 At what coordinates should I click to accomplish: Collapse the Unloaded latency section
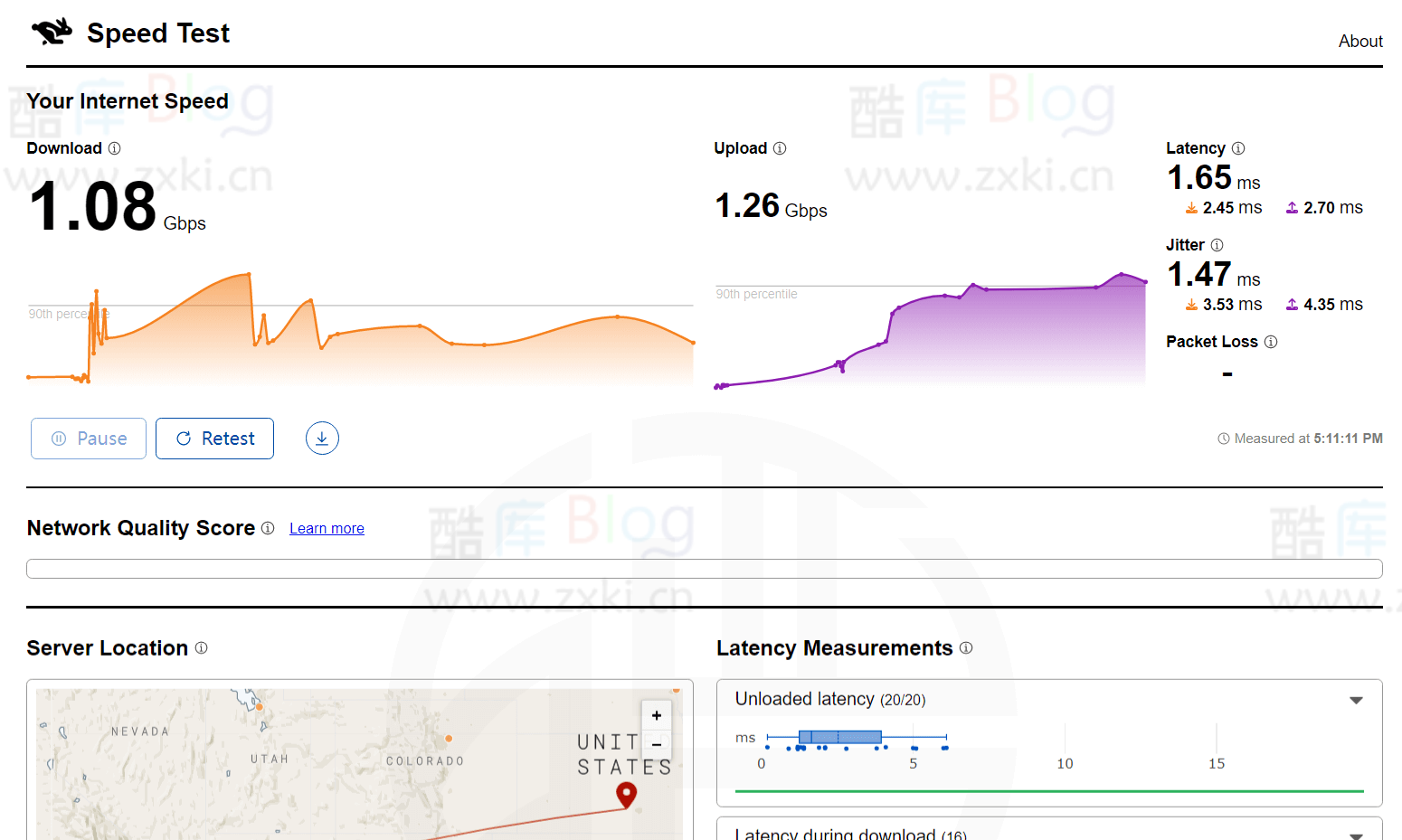[1356, 699]
